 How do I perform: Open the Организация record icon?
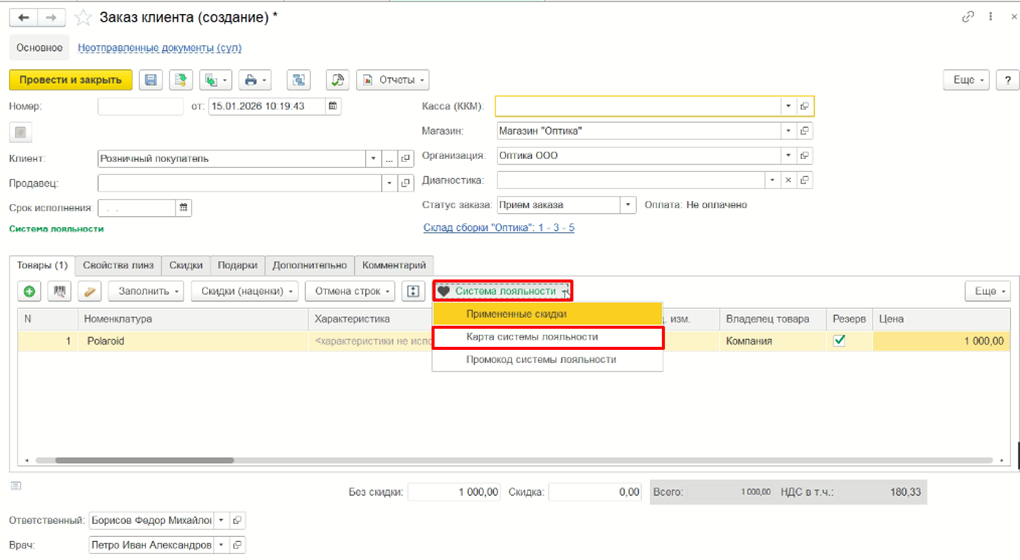pyautogui.click(x=805, y=155)
